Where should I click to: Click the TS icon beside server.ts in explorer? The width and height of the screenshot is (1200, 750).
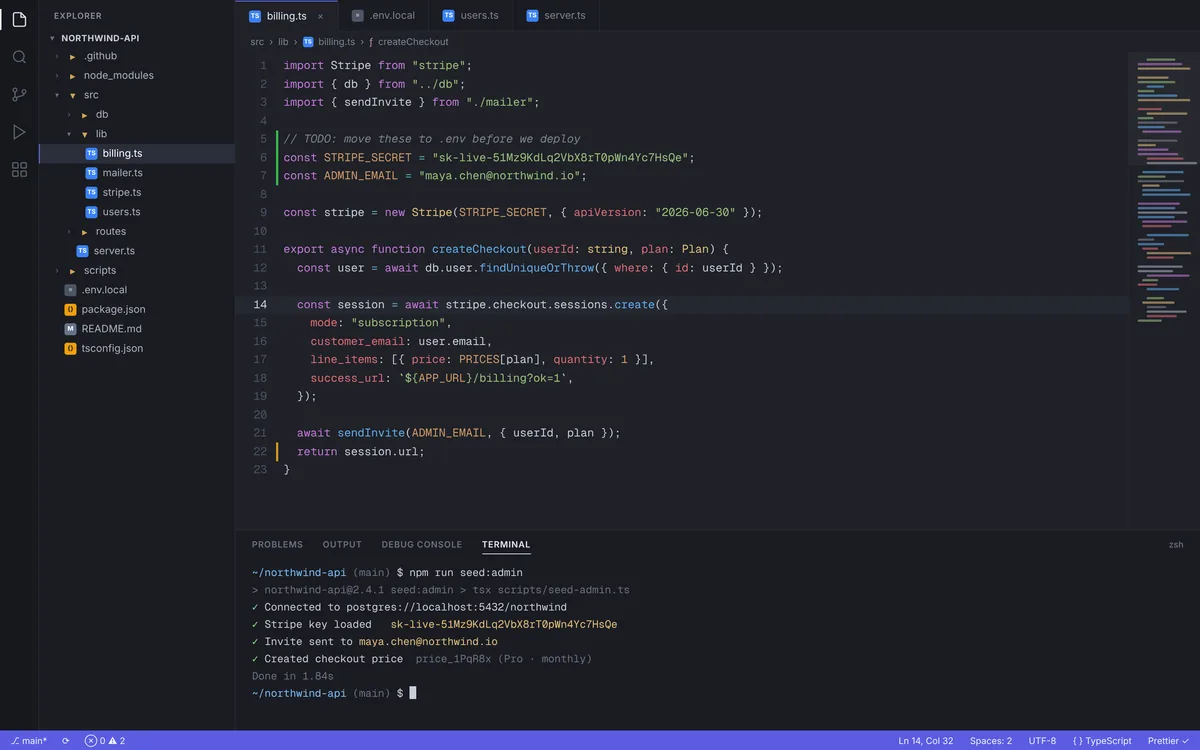(x=83, y=251)
